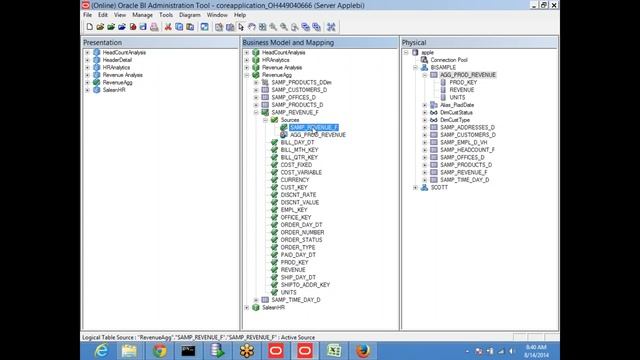The width and height of the screenshot is (640, 360).
Task: Click the Save floppy-disk toolbar icon
Action: 143,27
